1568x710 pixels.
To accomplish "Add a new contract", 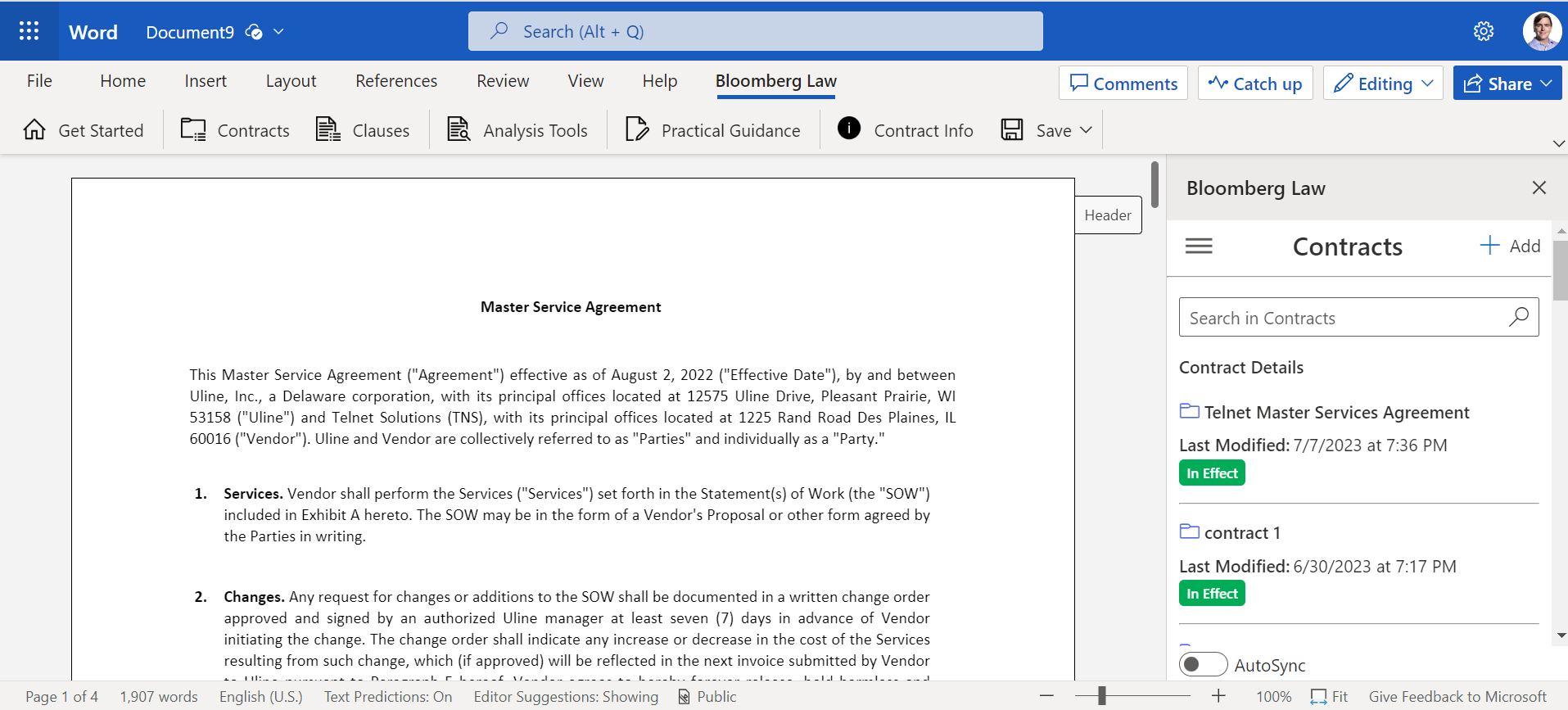I will point(1511,246).
